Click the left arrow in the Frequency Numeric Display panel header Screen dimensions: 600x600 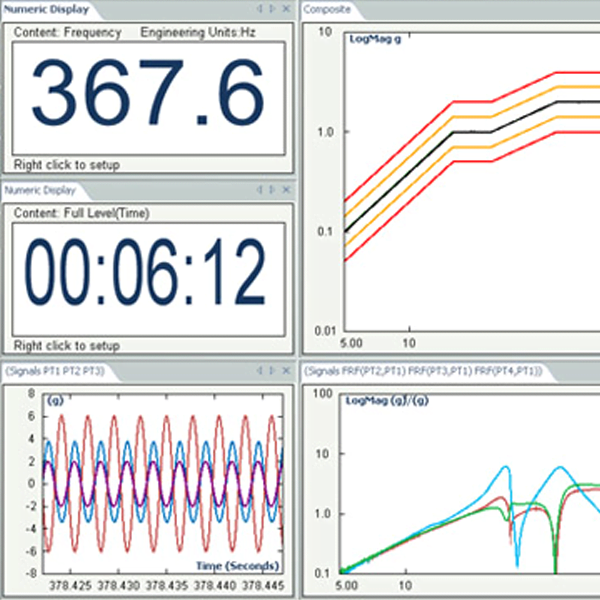click(x=260, y=8)
